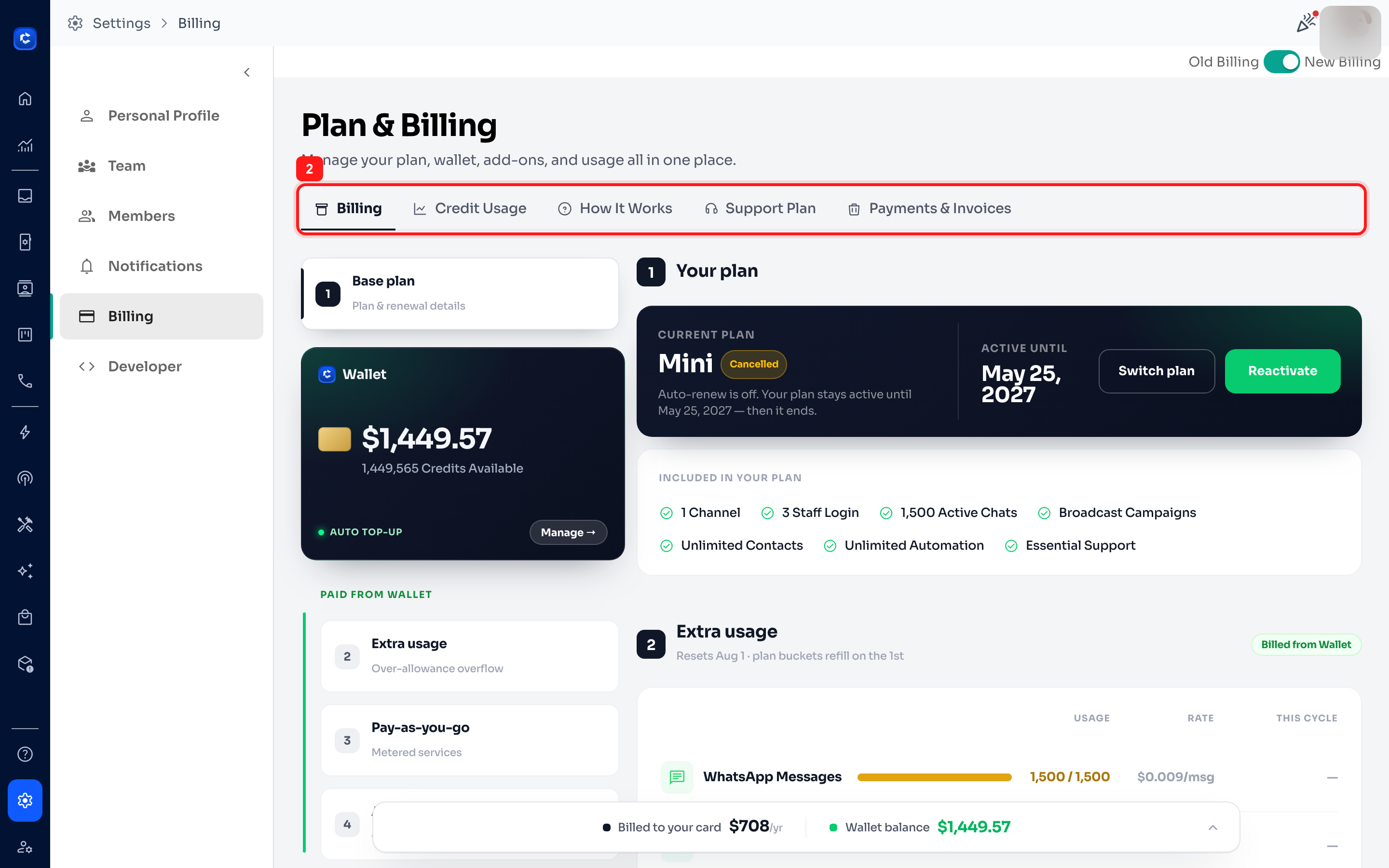The width and height of the screenshot is (1389, 868).
Task: Open the analytics chart icon in left rail
Action: pos(25,145)
